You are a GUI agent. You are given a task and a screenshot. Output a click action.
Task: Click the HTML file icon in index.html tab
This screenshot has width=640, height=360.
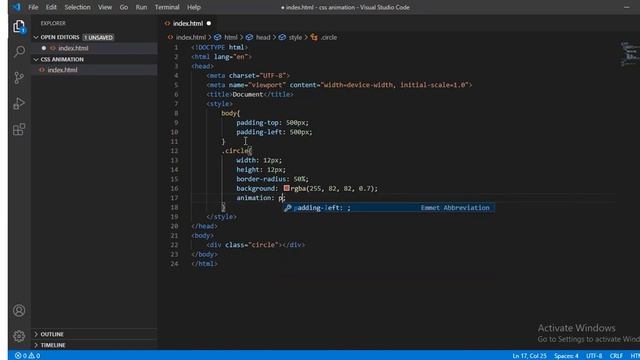pos(167,23)
